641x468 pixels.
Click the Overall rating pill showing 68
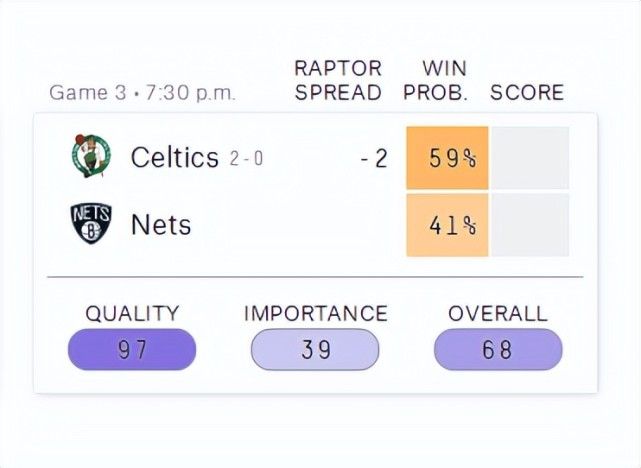pos(498,349)
